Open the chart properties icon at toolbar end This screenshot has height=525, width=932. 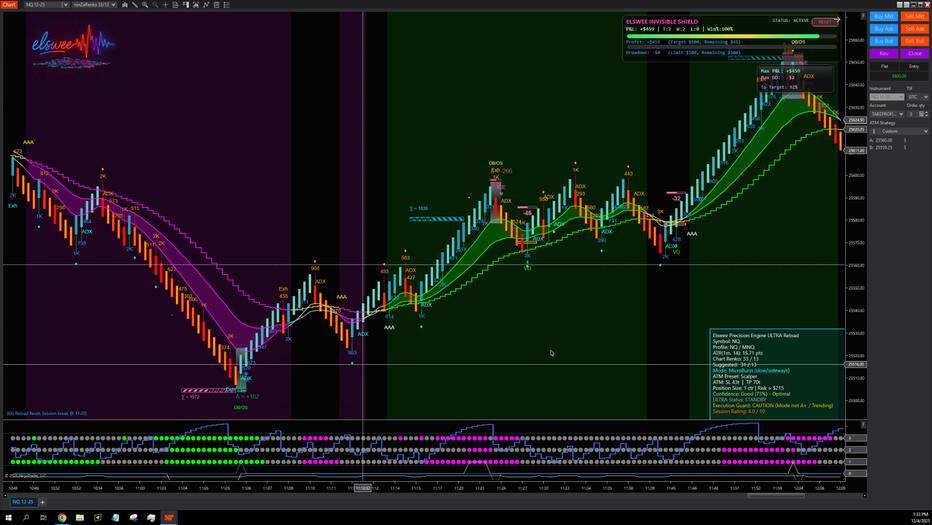(x=227, y=5)
